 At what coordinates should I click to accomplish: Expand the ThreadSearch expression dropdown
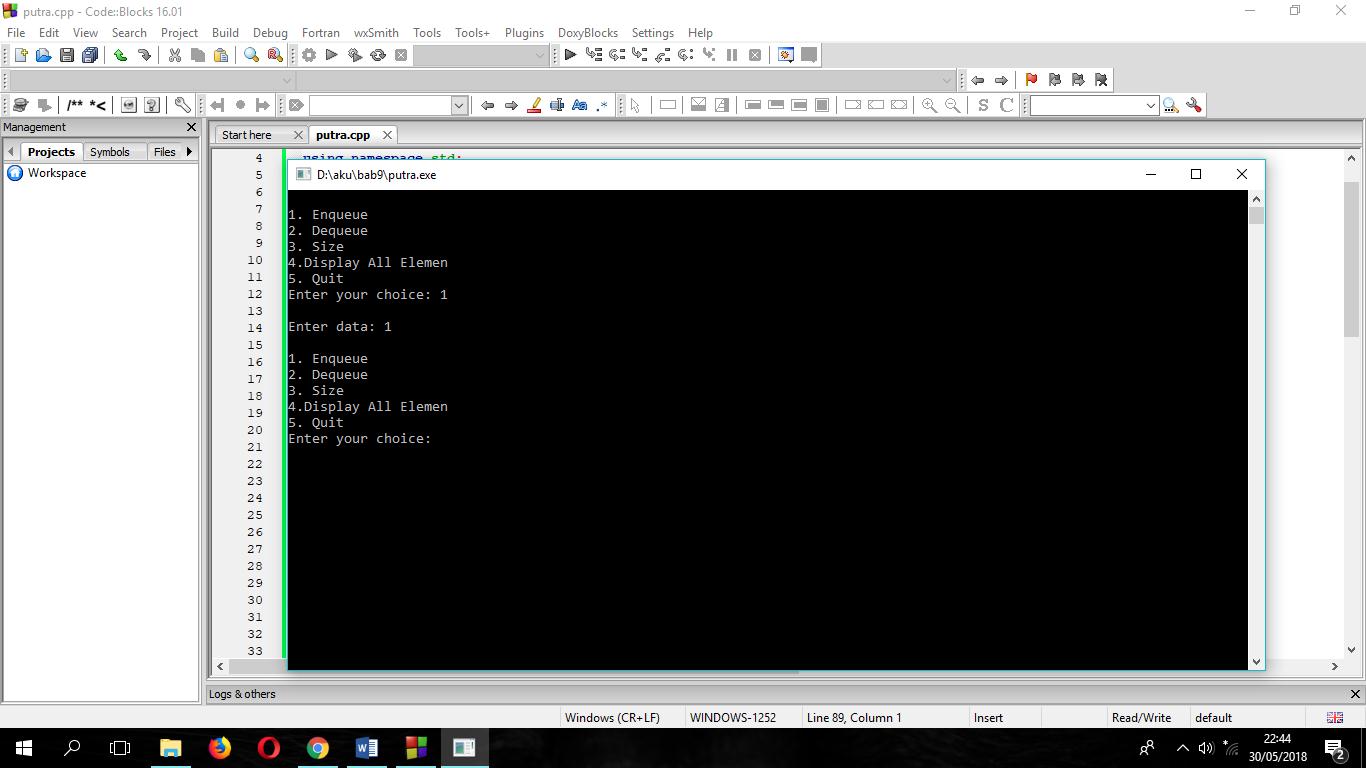1150,105
